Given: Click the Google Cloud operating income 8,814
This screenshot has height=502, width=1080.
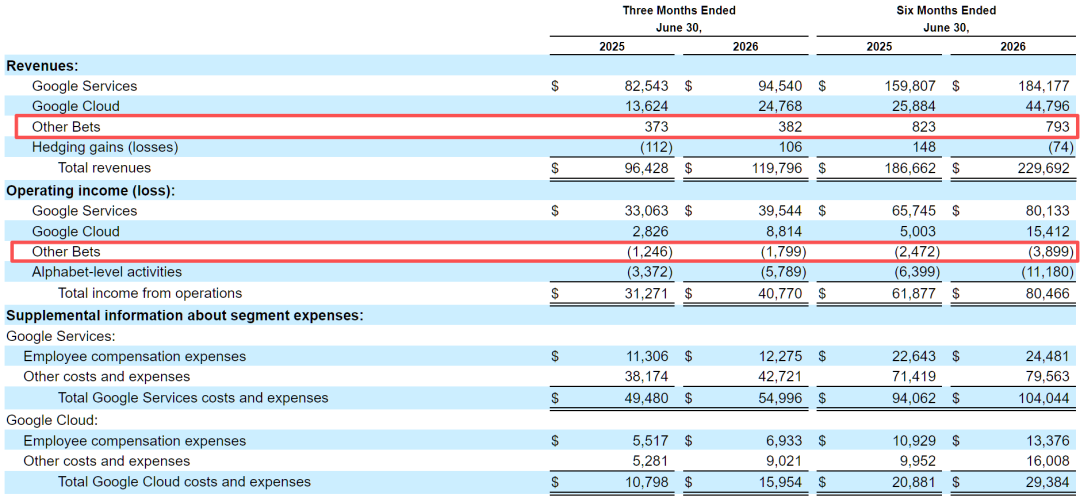Looking at the screenshot, I should (x=783, y=231).
